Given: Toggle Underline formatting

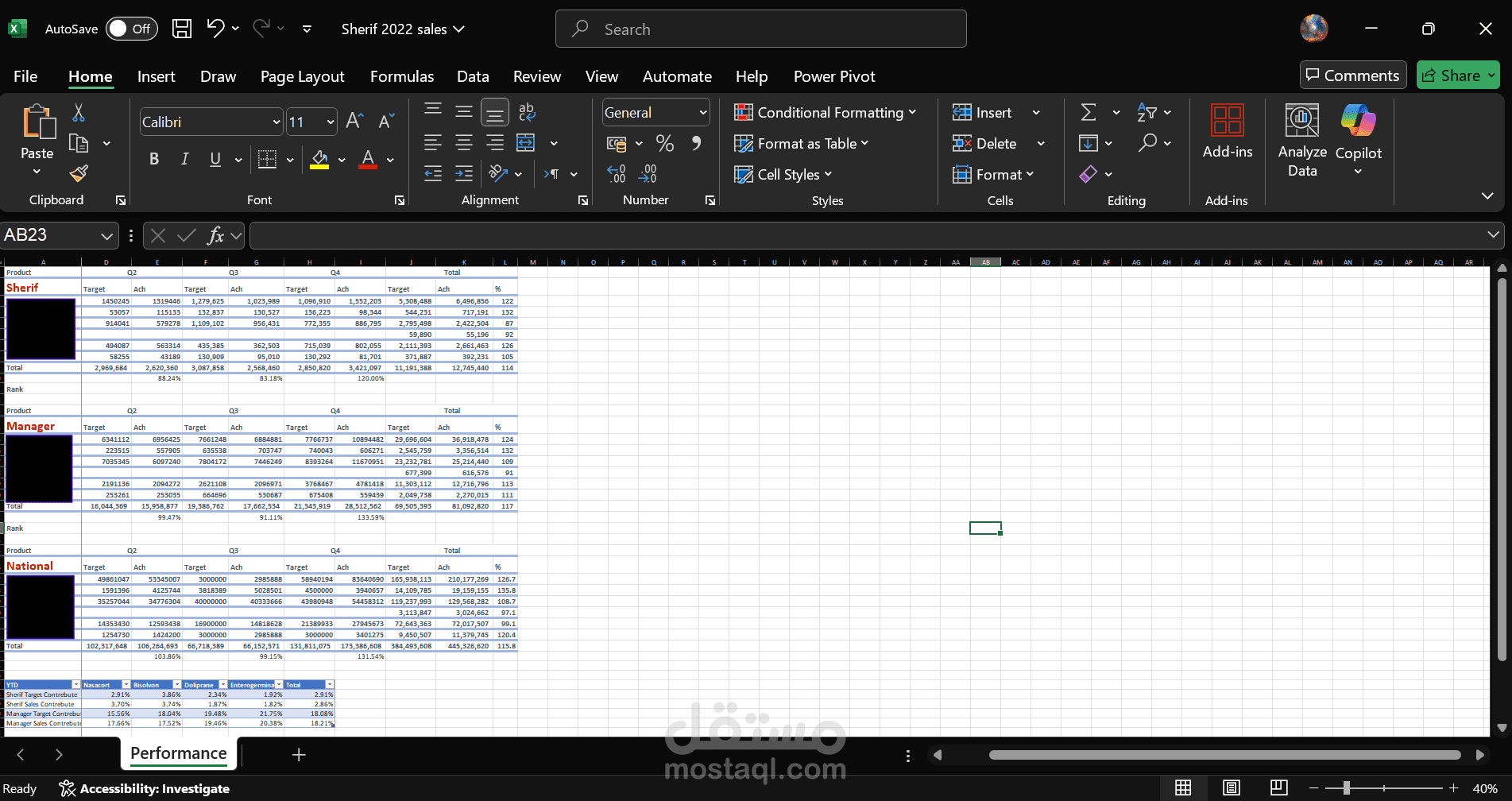Looking at the screenshot, I should [215, 159].
